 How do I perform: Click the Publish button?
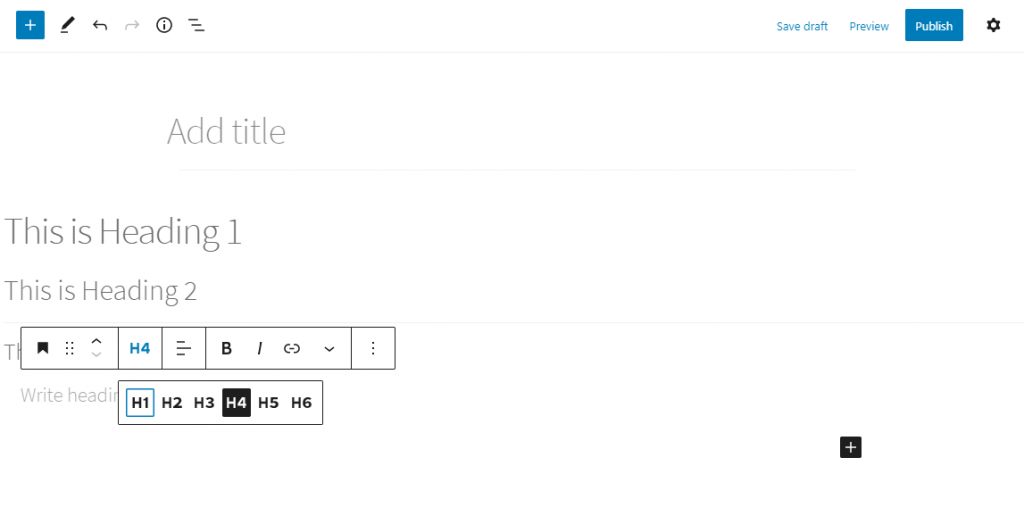tap(933, 26)
